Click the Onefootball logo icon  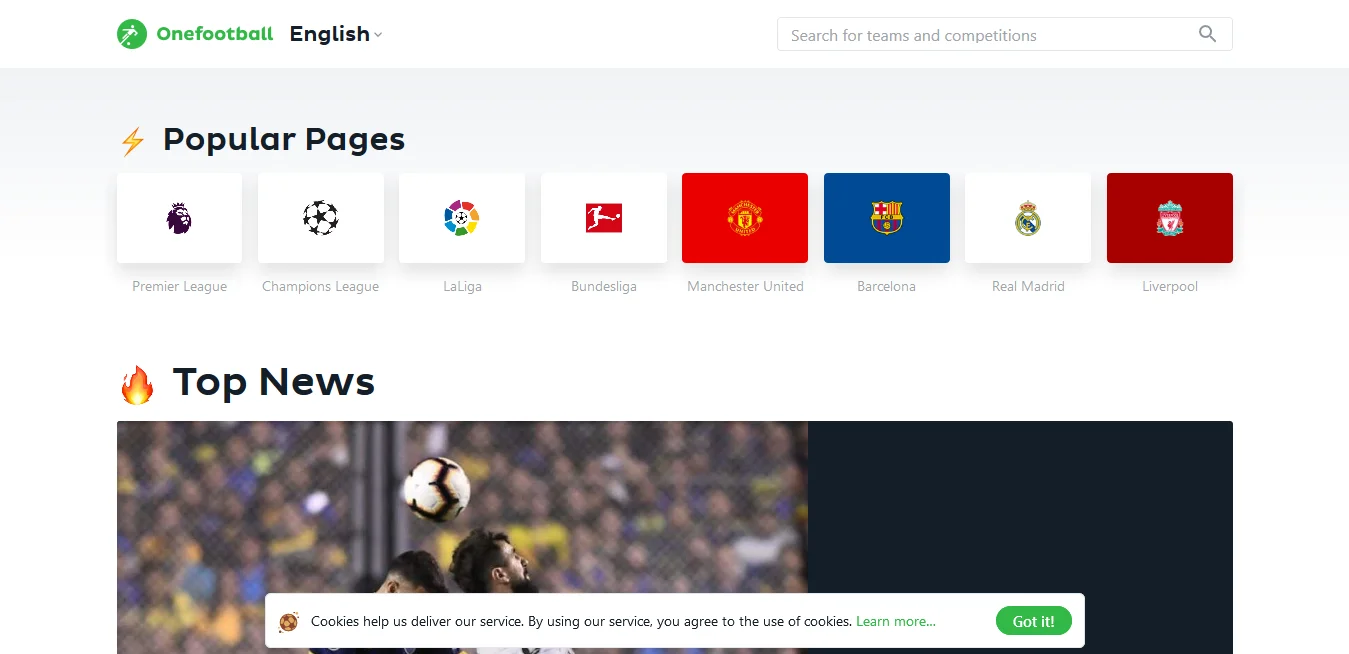tap(131, 34)
